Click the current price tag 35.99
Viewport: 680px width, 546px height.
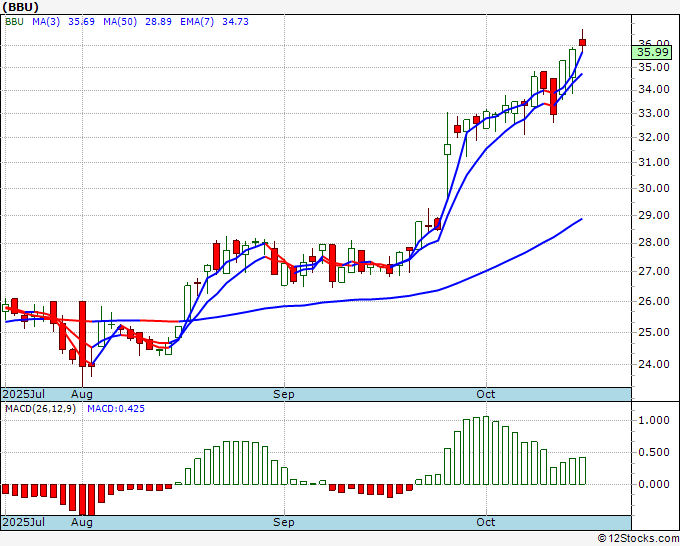[652, 52]
